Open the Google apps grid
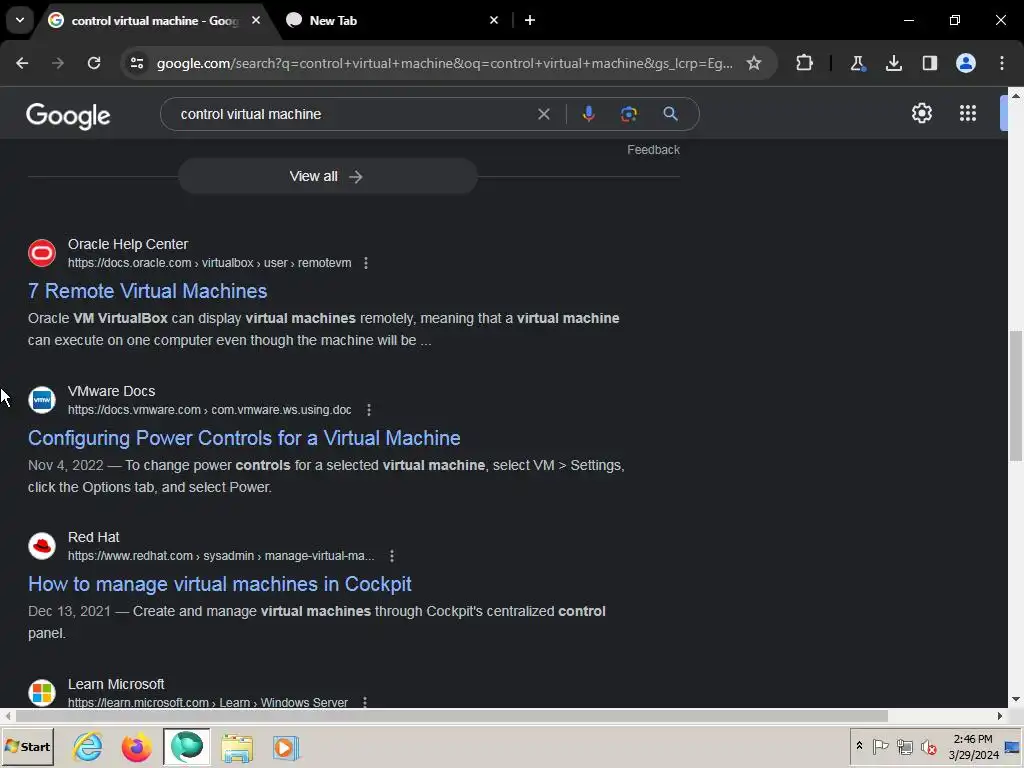The height and width of the screenshot is (768, 1024). (x=968, y=113)
